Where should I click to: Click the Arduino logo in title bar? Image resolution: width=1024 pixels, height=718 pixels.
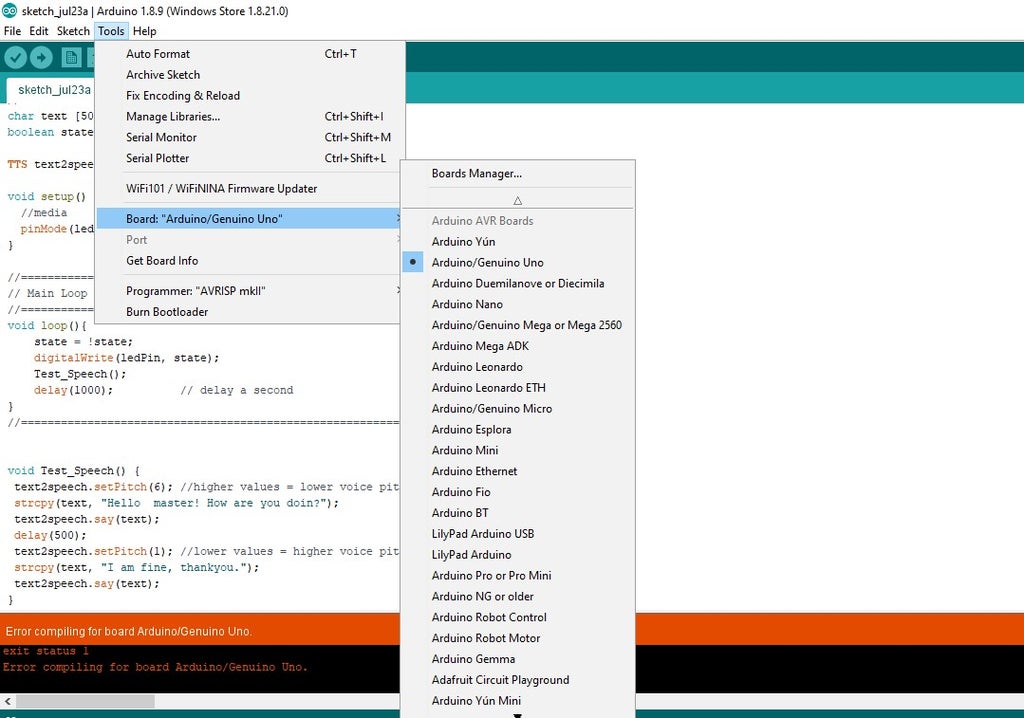[9, 10]
